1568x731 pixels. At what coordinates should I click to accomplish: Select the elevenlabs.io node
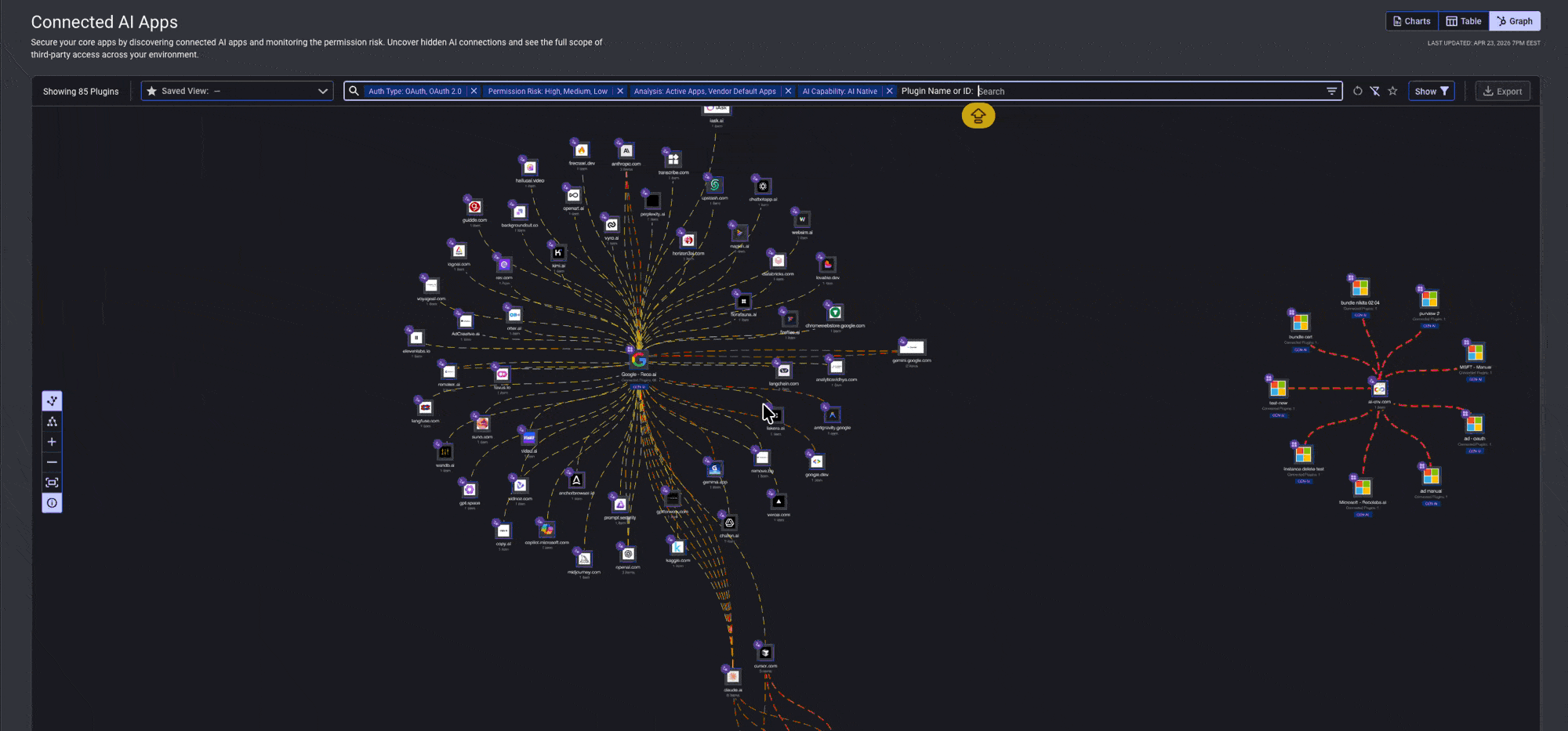pos(416,338)
